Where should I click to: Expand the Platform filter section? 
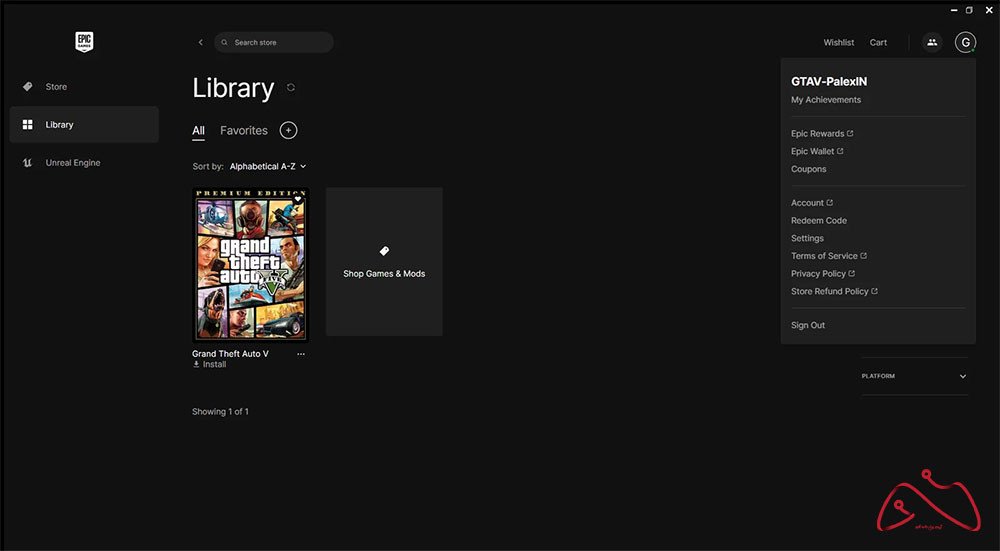click(963, 376)
